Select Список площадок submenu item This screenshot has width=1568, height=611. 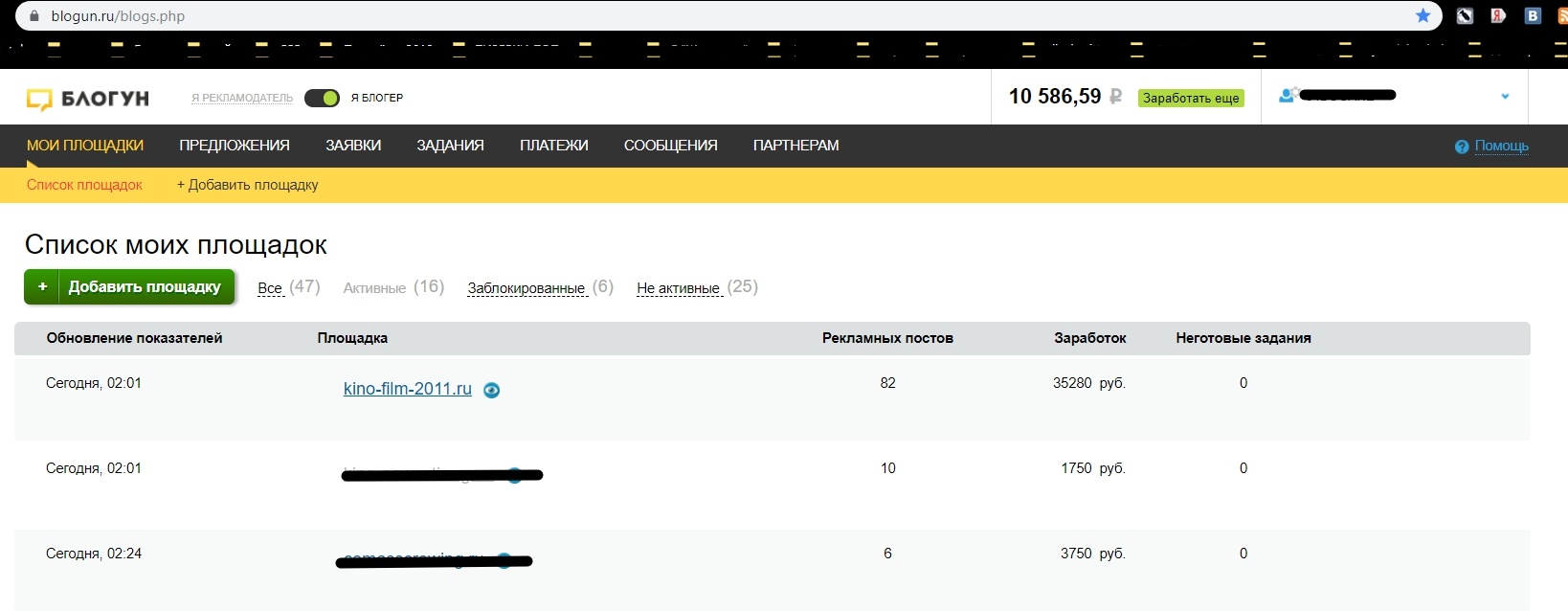tap(84, 185)
